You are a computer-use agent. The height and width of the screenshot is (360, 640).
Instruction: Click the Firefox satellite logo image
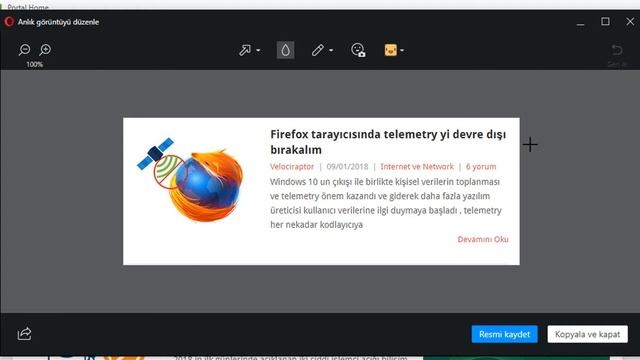point(190,180)
